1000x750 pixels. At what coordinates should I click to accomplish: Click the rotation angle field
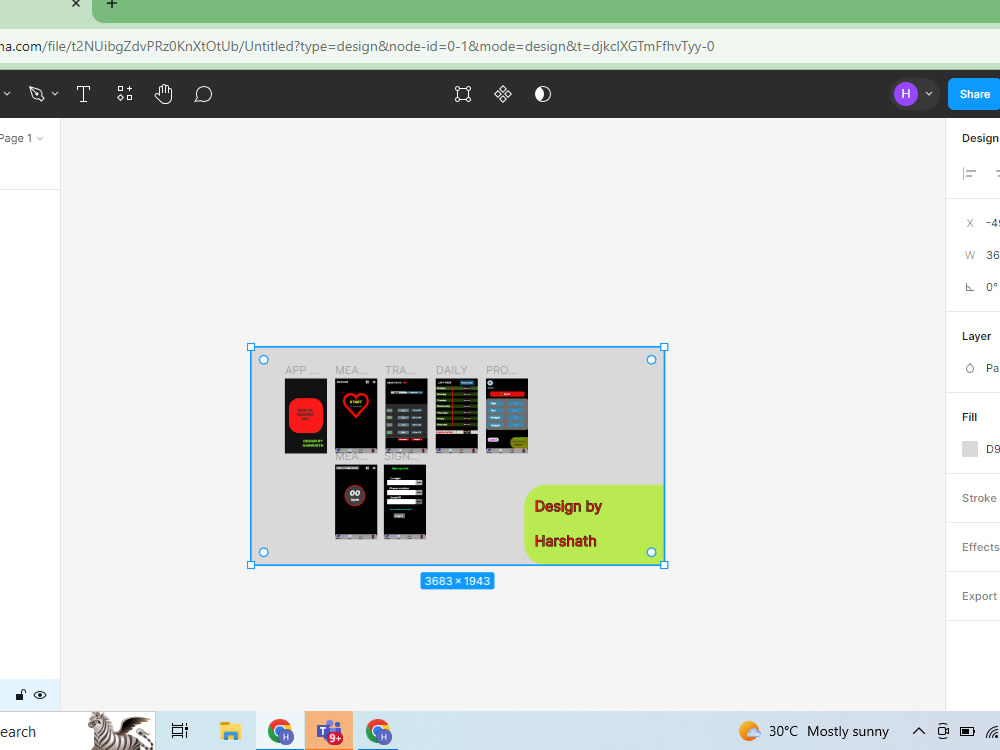coord(982,287)
